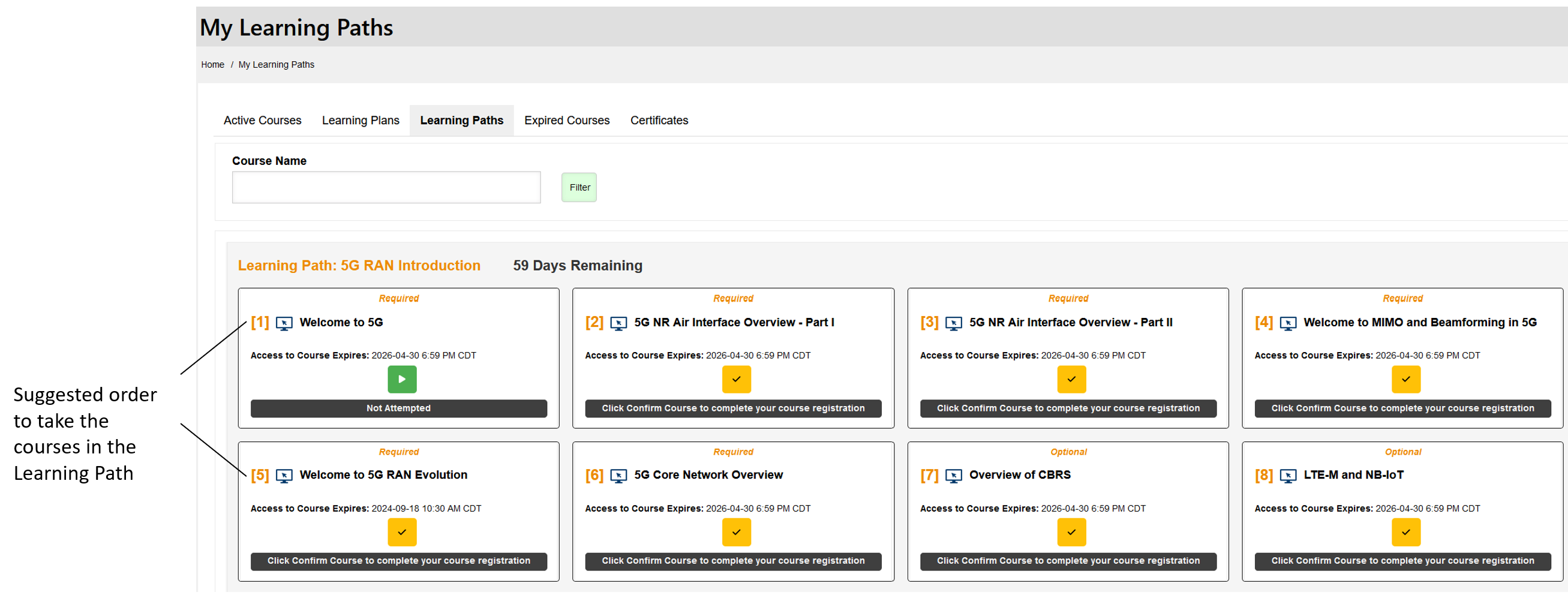Click monitor icon beside Welcome to 5G RAN Evolution
The image size is (1568, 601).
pyautogui.click(x=284, y=476)
